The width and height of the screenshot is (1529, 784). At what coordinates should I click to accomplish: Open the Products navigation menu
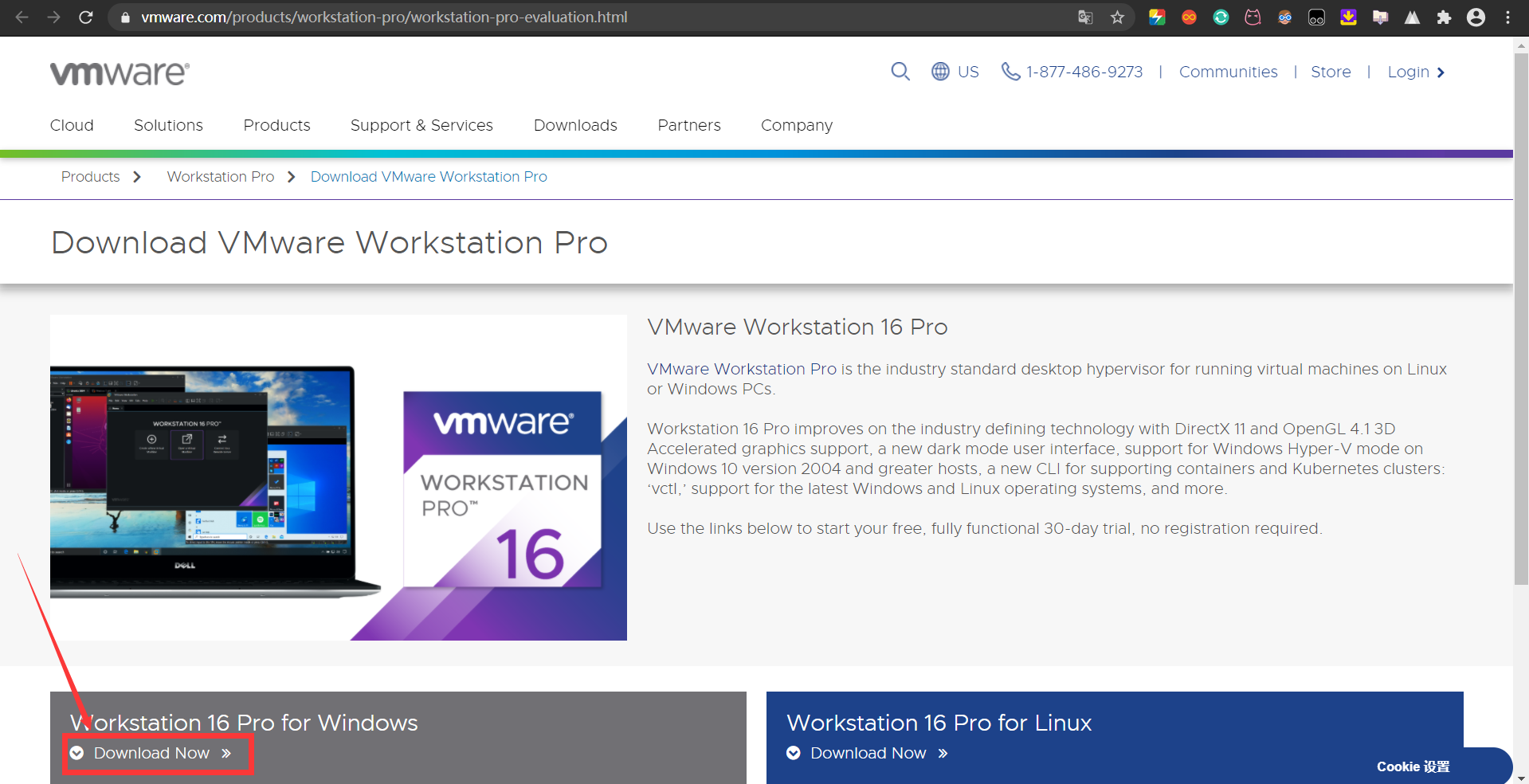(276, 125)
